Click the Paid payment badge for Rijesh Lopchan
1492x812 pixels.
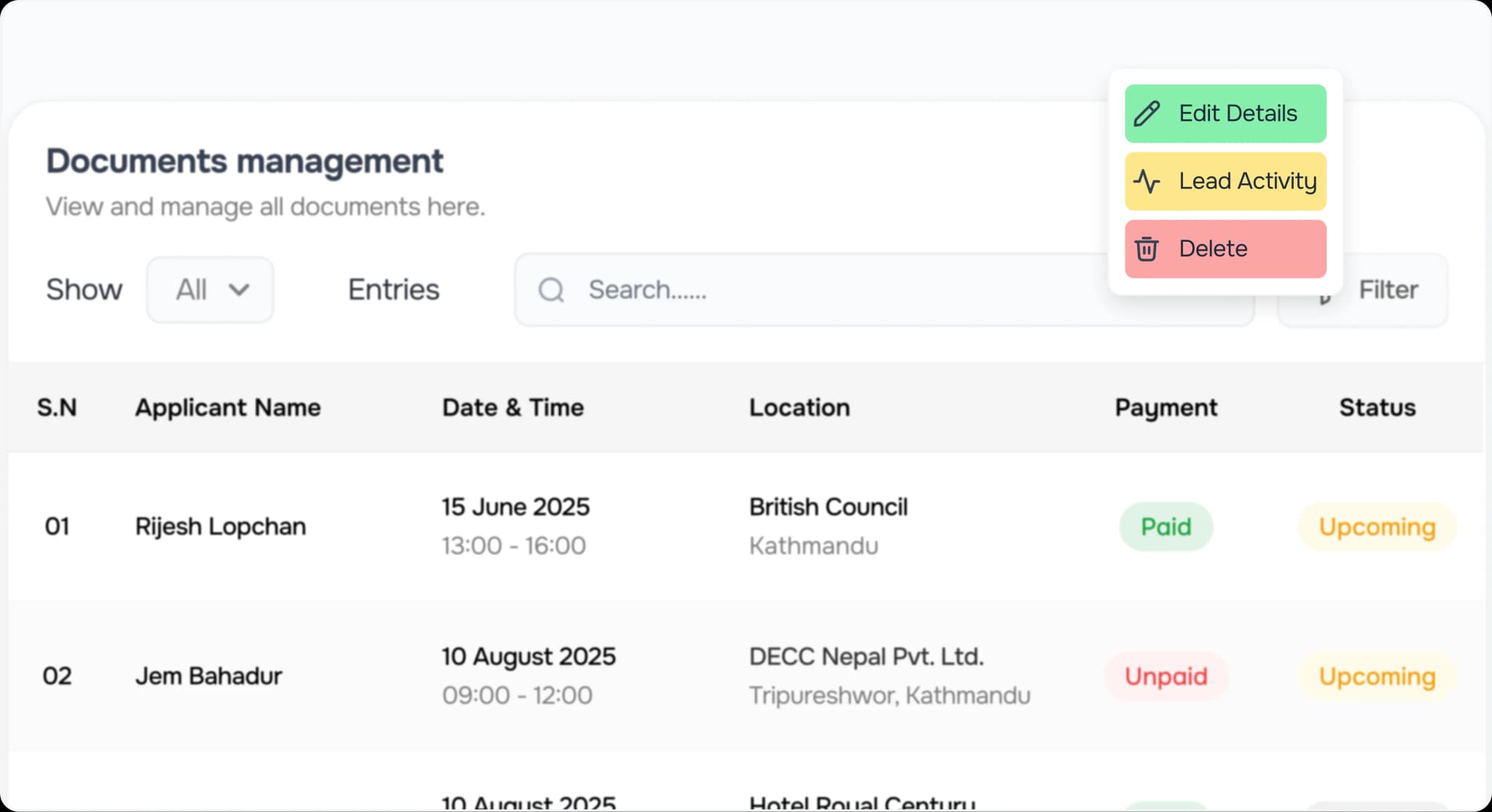1166,526
